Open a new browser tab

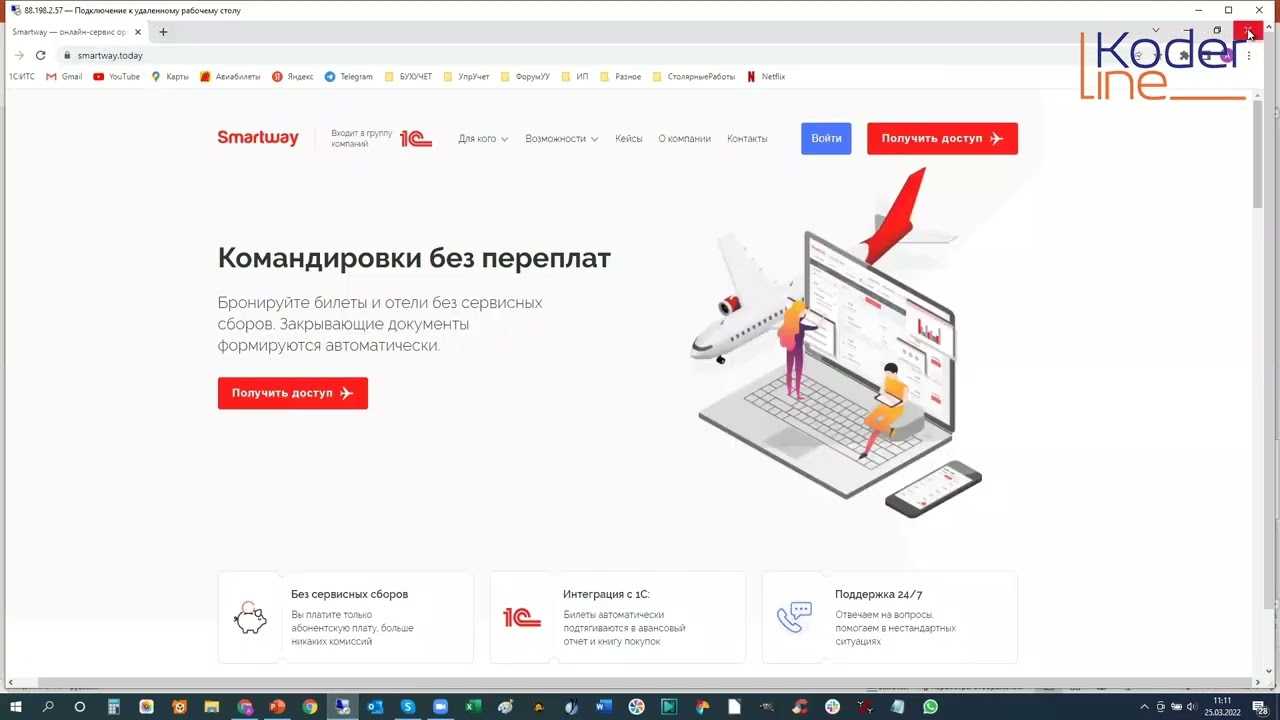163,32
